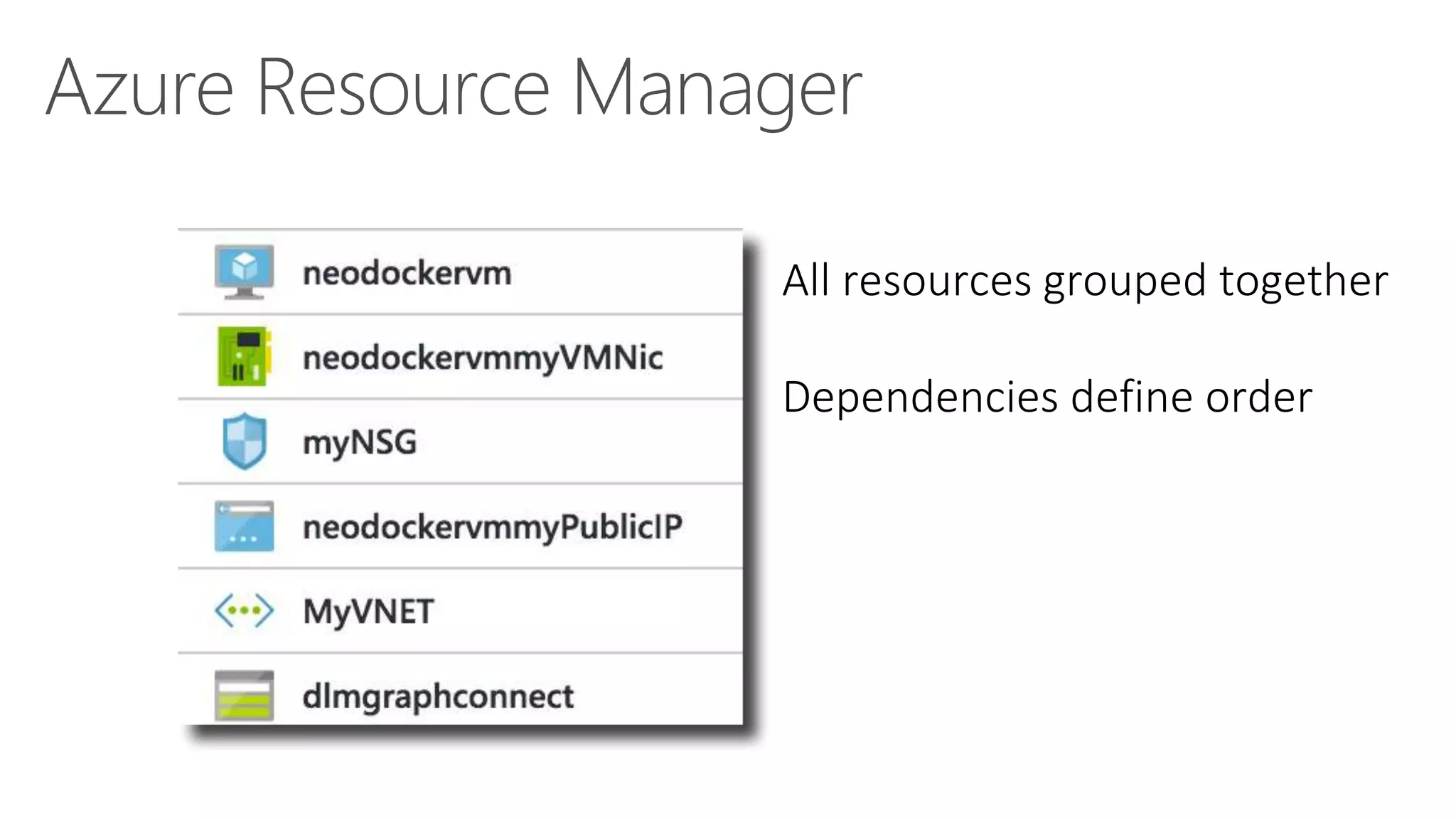Open the MyVNET resource name
Image resolution: width=1456 pixels, height=819 pixels.
(368, 612)
